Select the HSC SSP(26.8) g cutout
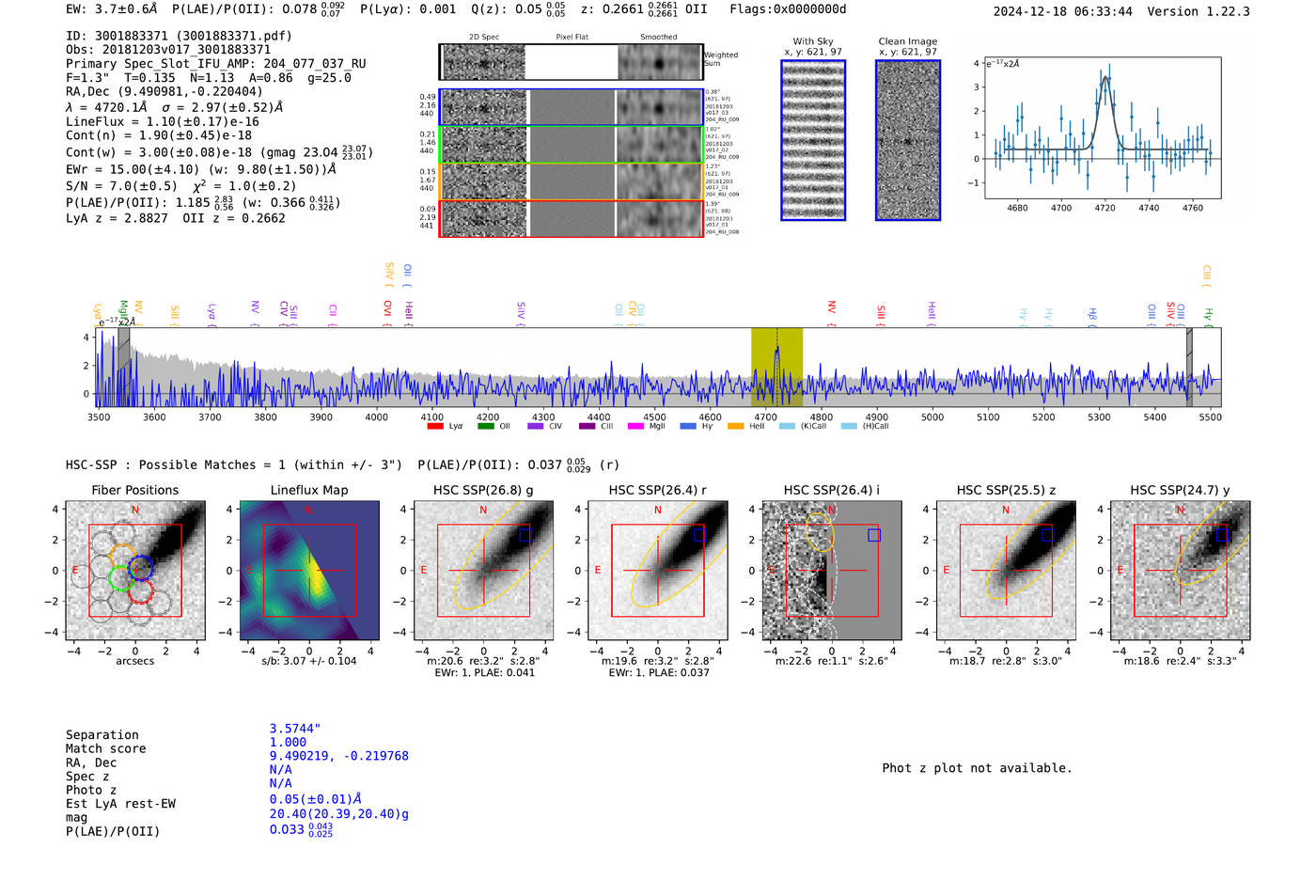 pos(483,571)
